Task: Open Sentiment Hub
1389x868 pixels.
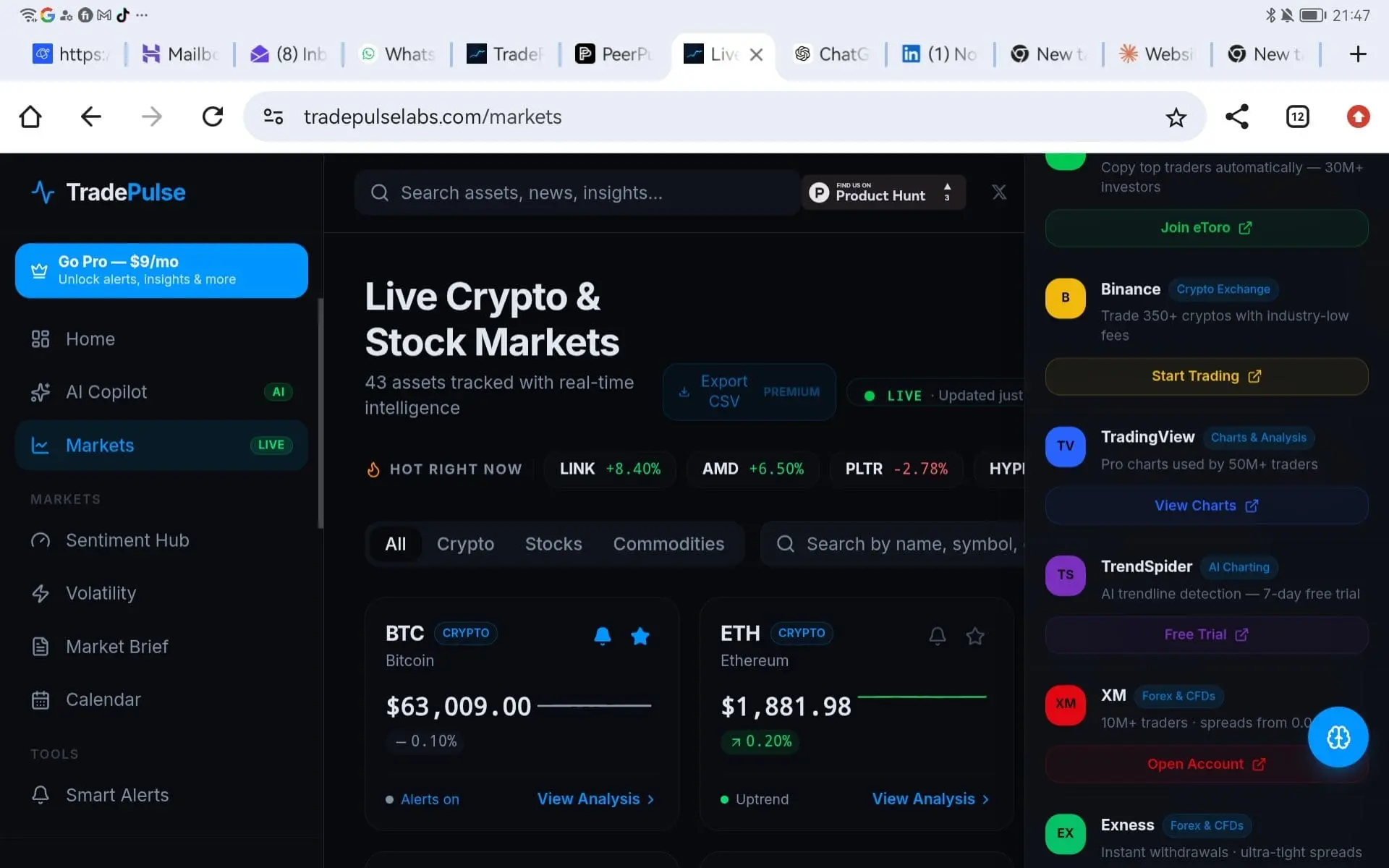Action: (161, 540)
